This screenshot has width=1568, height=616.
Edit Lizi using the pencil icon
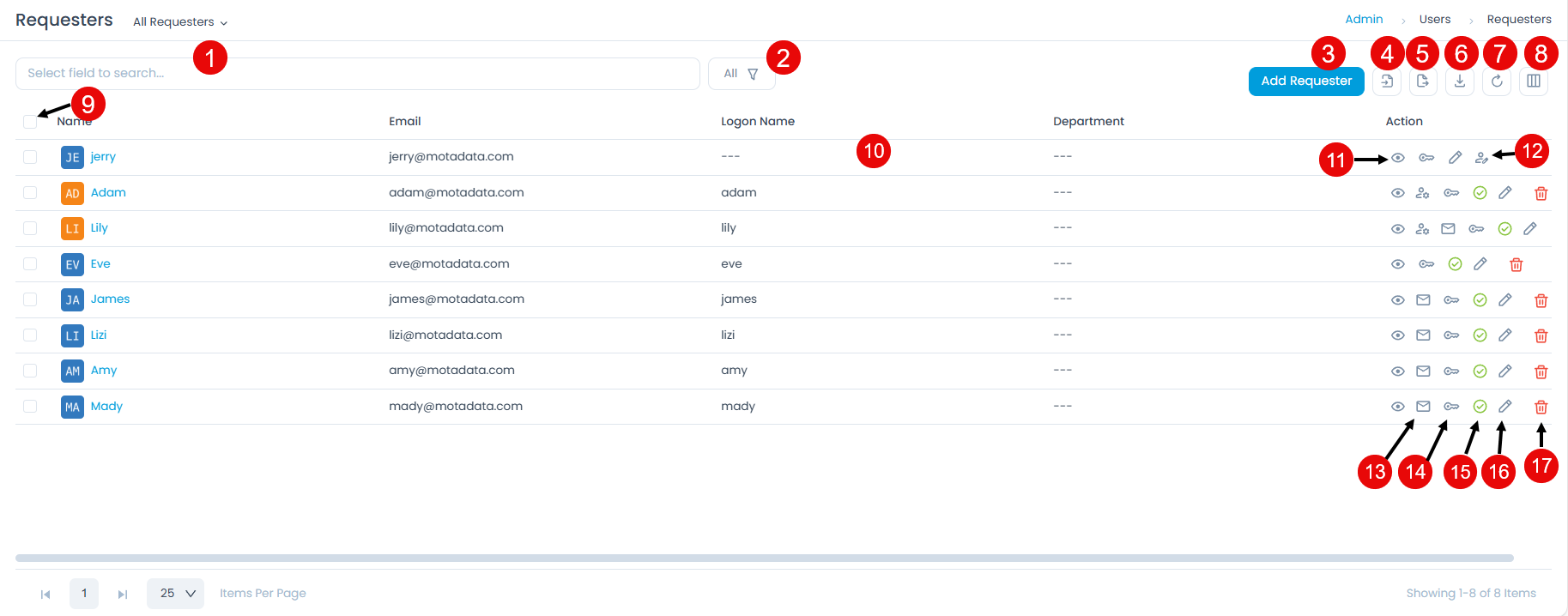(1505, 335)
